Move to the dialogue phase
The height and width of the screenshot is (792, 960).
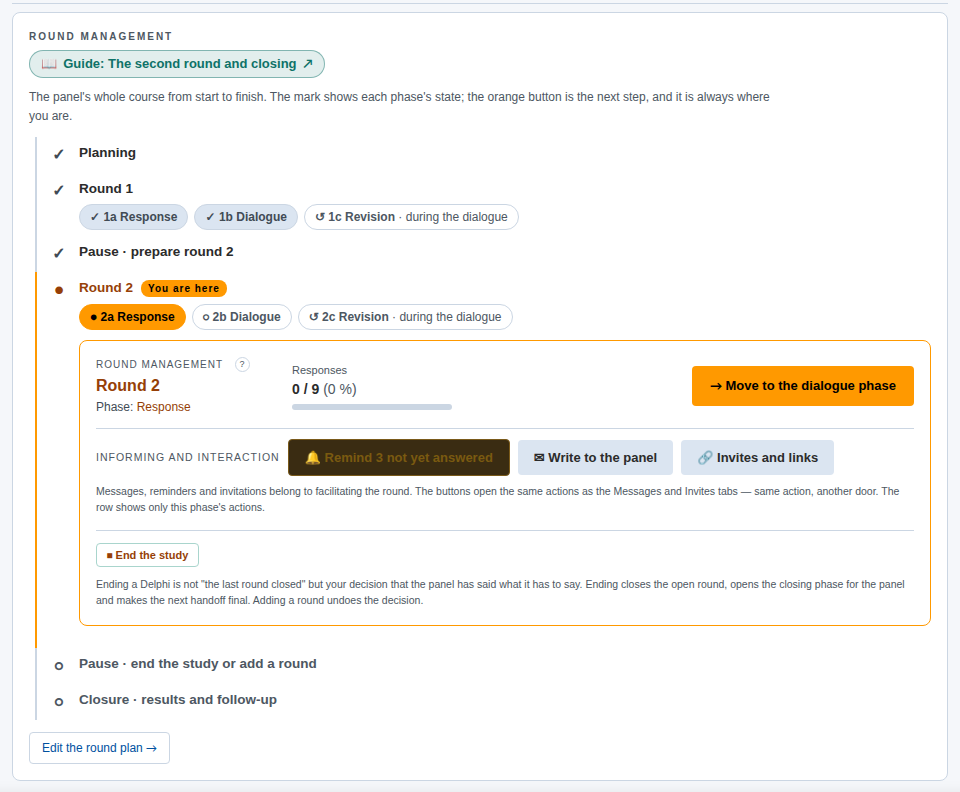click(x=803, y=386)
